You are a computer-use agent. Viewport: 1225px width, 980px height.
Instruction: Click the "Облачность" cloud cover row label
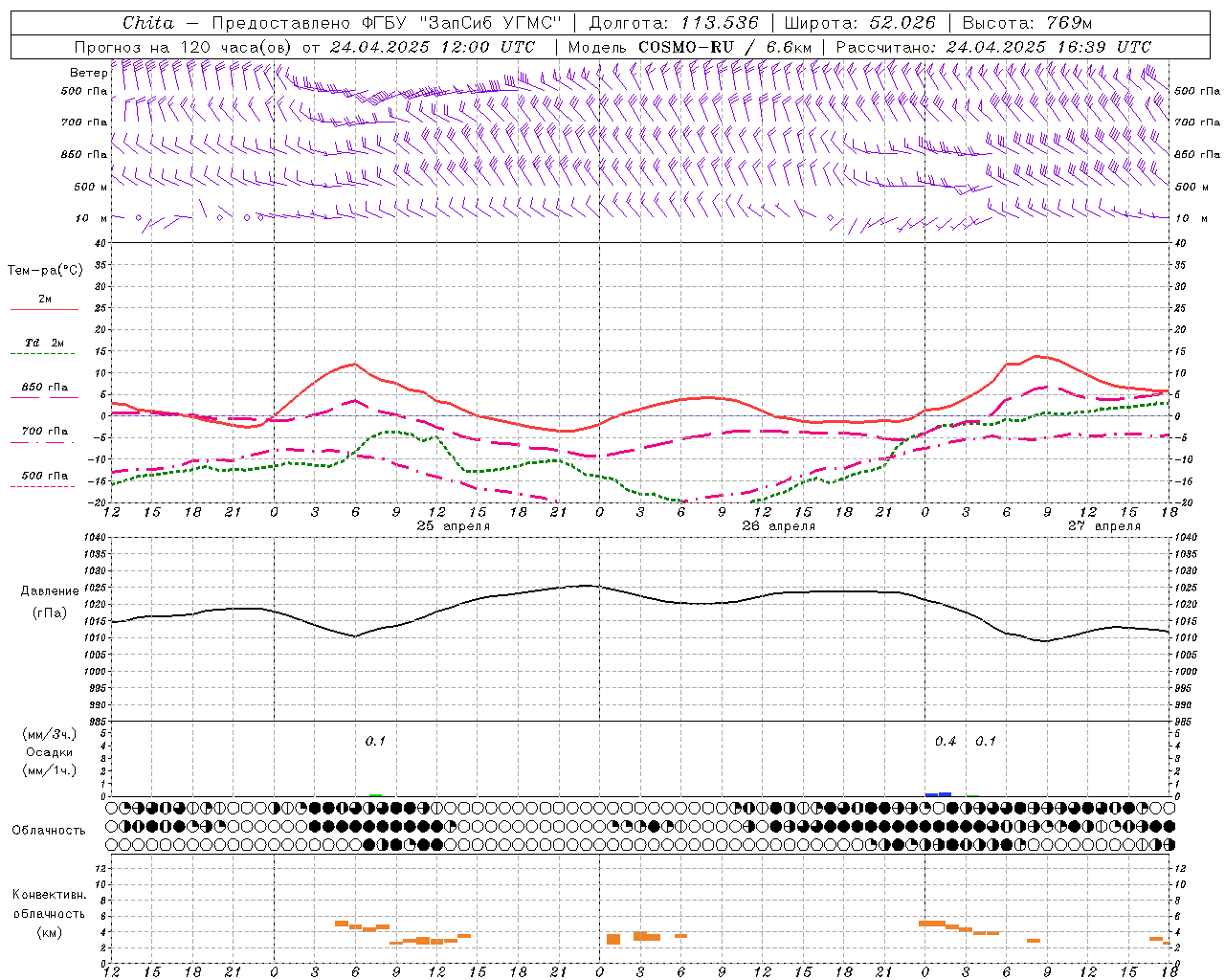[x=49, y=831]
